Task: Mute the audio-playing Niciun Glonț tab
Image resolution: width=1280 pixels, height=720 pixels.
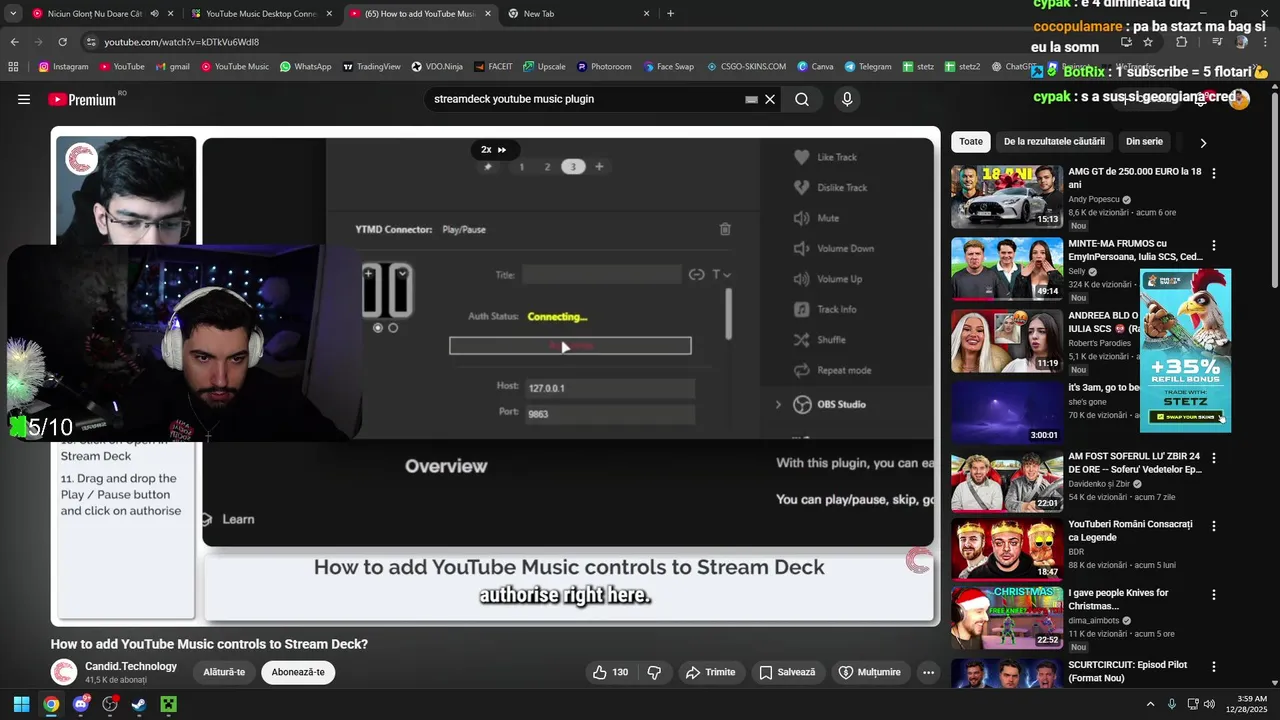Action: click(x=154, y=14)
